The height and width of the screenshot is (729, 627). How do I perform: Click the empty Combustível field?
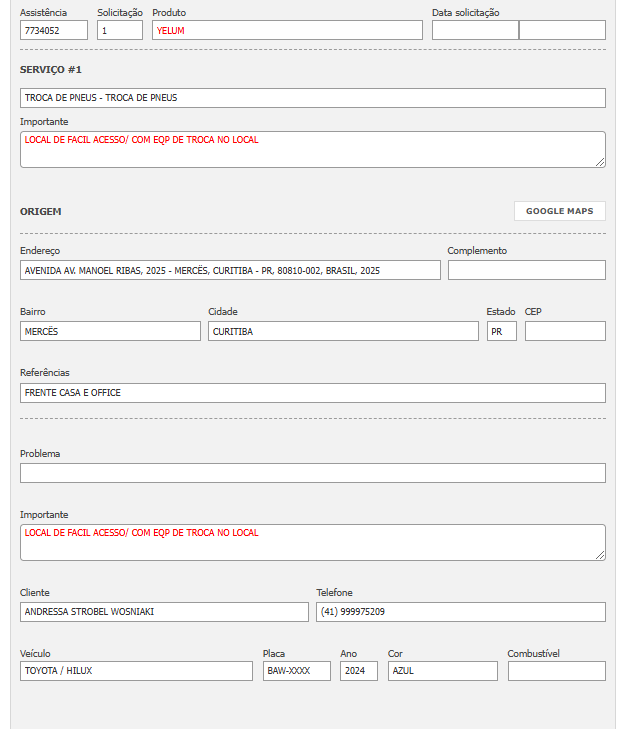[556, 671]
